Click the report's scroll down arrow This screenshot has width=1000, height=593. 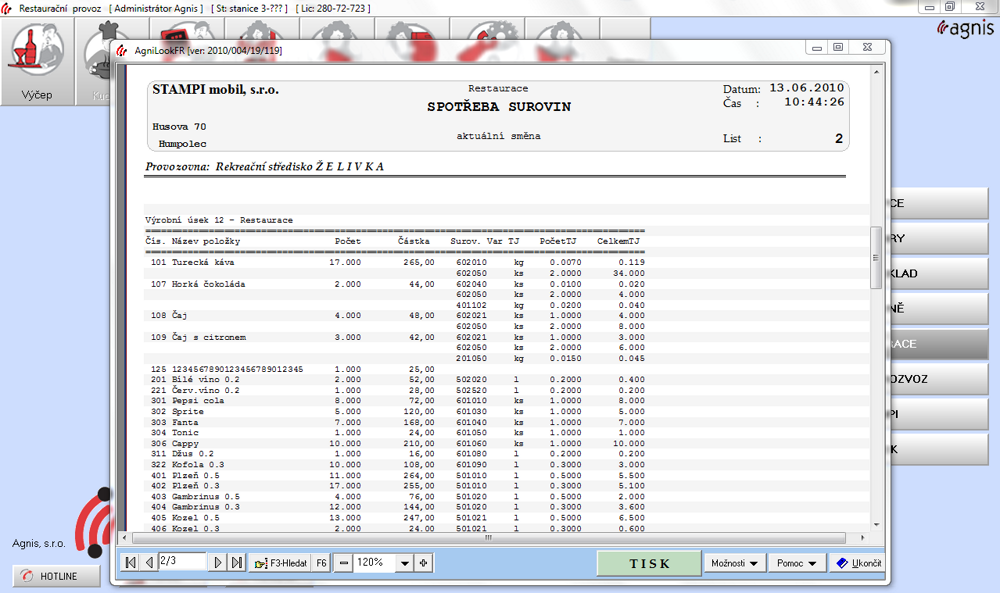[x=876, y=525]
